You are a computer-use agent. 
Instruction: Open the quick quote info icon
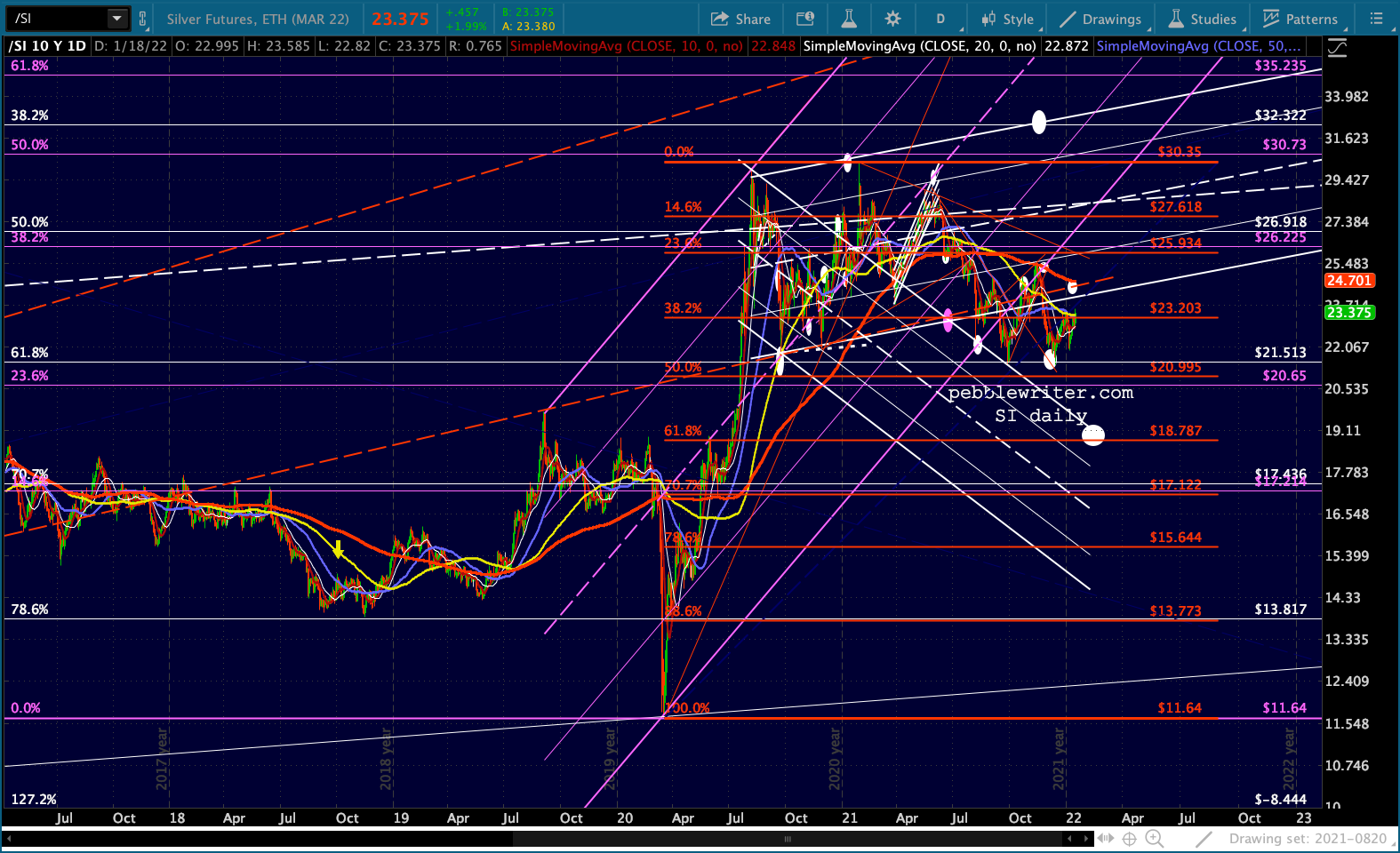click(x=805, y=19)
